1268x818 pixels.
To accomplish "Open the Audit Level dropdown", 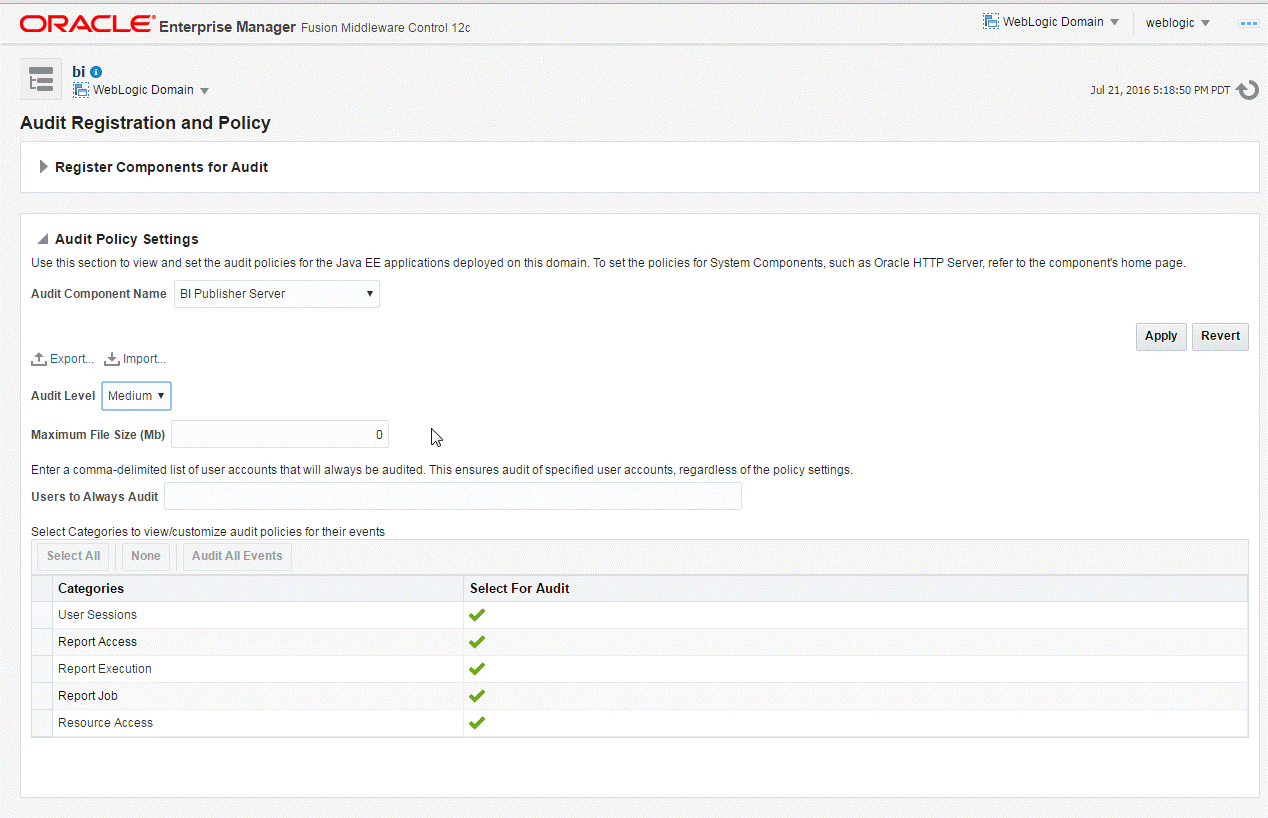I will point(136,396).
